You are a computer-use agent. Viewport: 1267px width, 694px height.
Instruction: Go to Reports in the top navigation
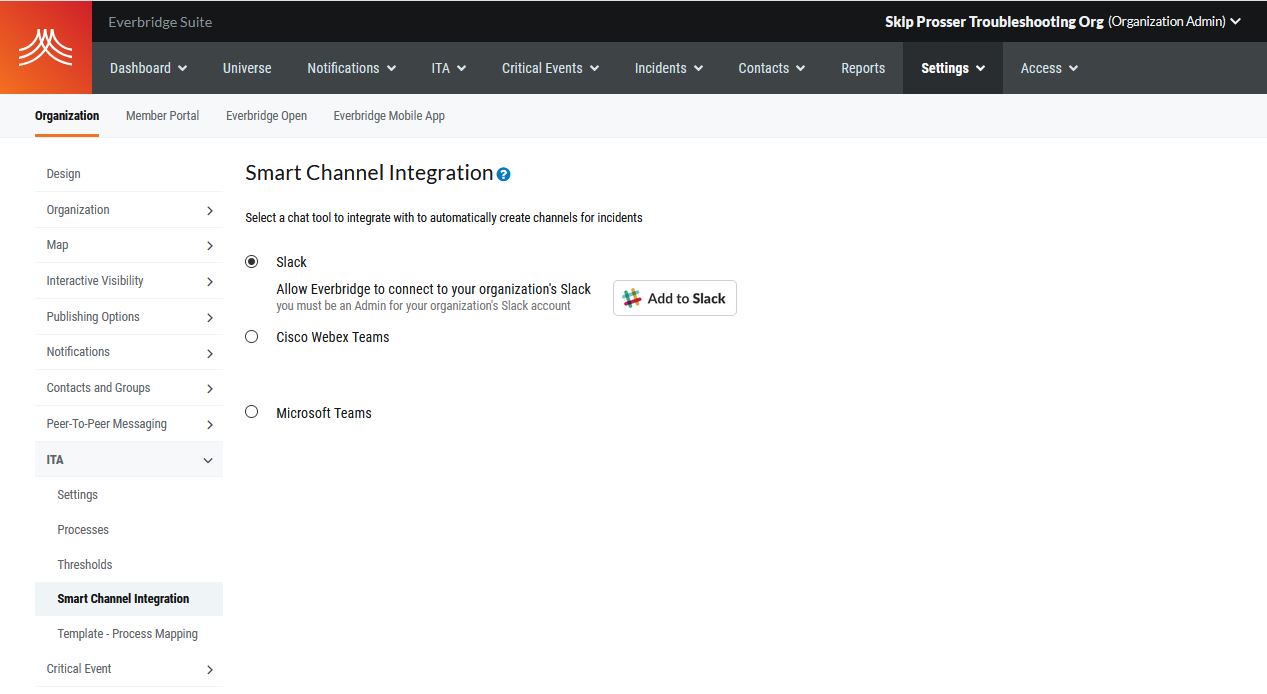(863, 68)
